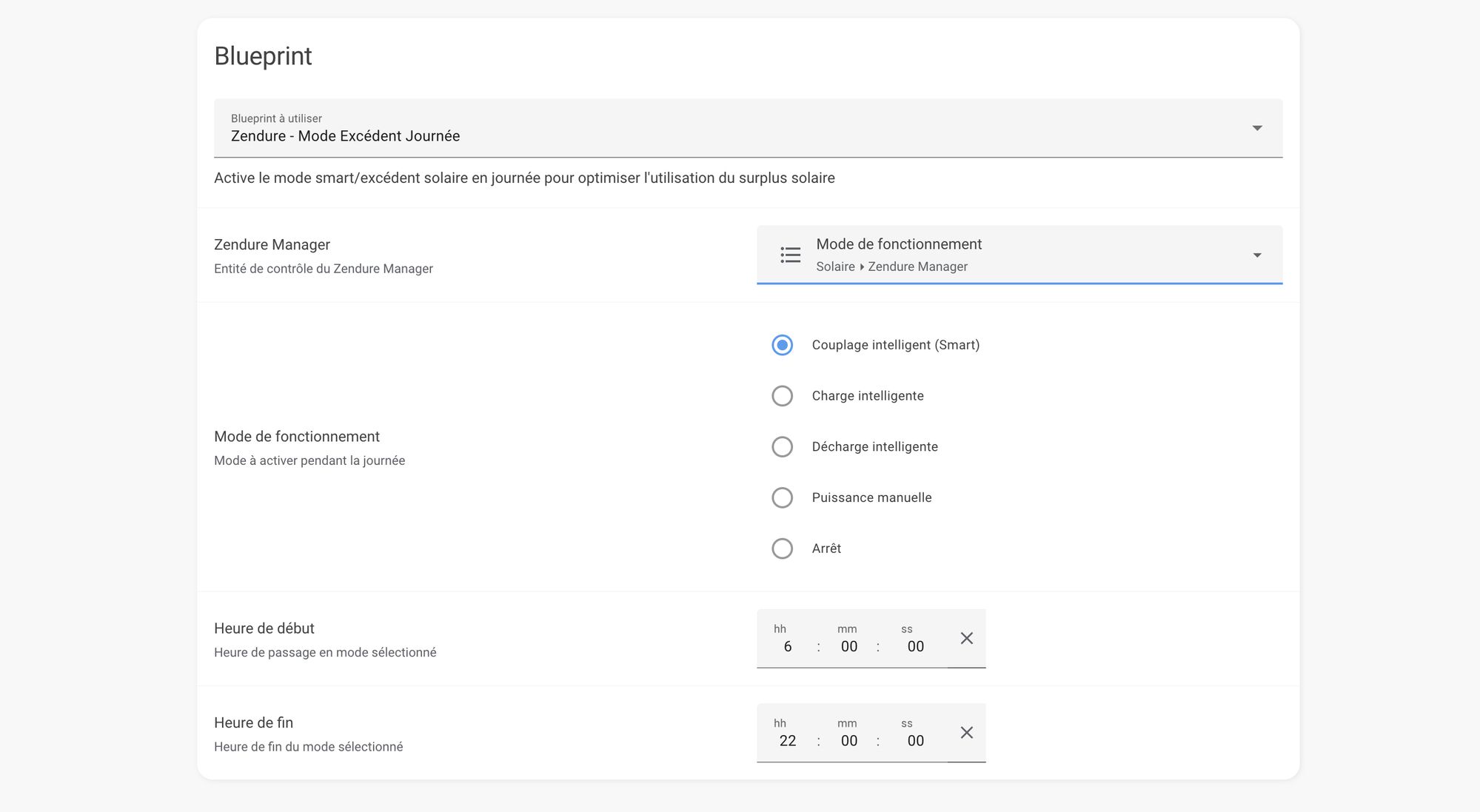
Task: Select Puissance manuelle option
Action: coord(782,497)
